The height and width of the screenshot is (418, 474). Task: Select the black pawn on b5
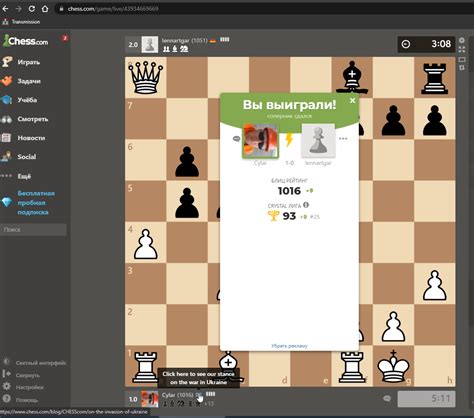187,203
